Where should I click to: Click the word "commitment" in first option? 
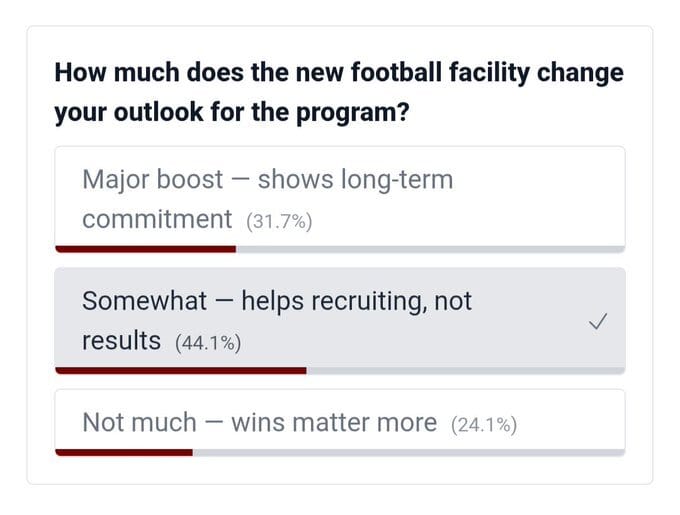(156, 219)
